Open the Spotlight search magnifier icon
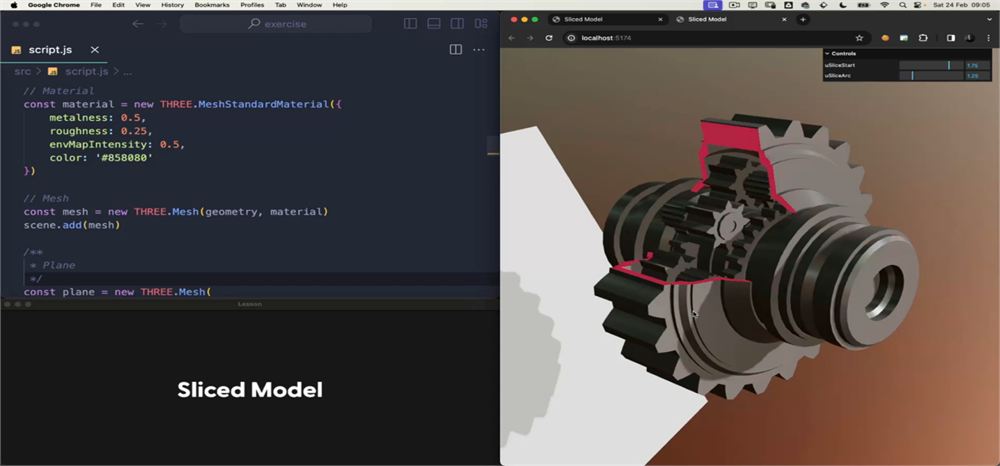Image resolution: width=1000 pixels, height=466 pixels. (902, 4)
